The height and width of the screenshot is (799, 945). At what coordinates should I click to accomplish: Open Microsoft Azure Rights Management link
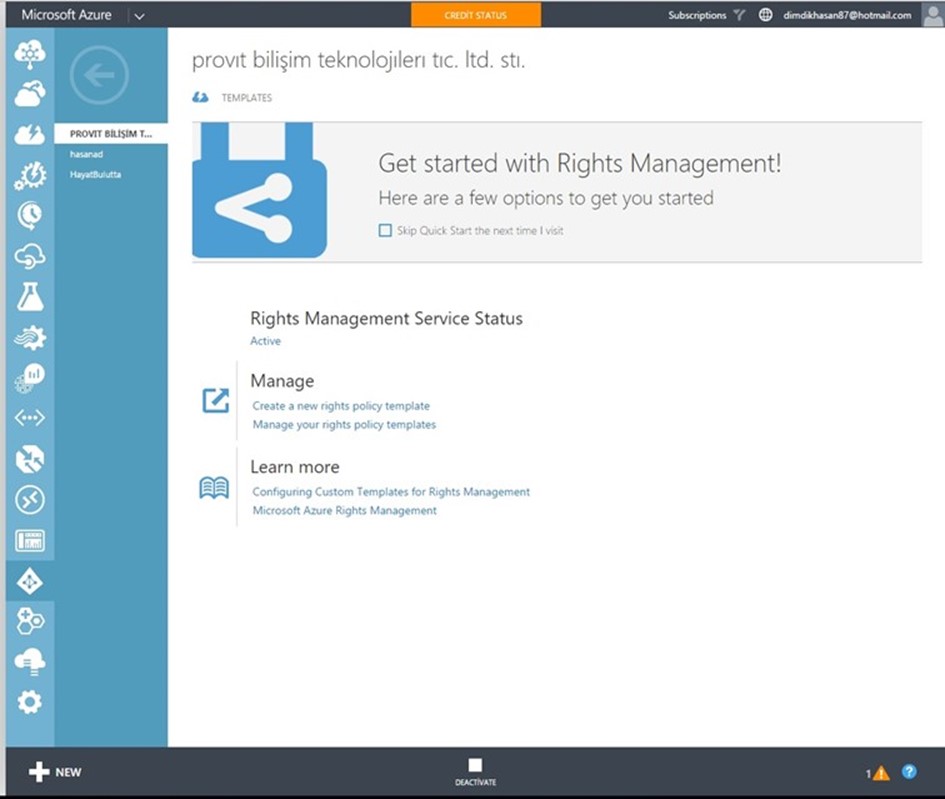pos(345,510)
